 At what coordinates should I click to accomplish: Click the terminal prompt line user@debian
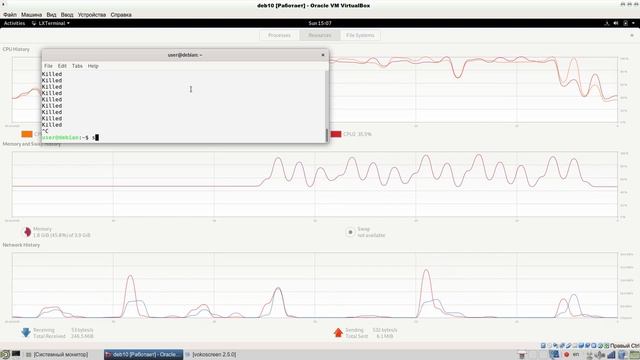(69, 138)
